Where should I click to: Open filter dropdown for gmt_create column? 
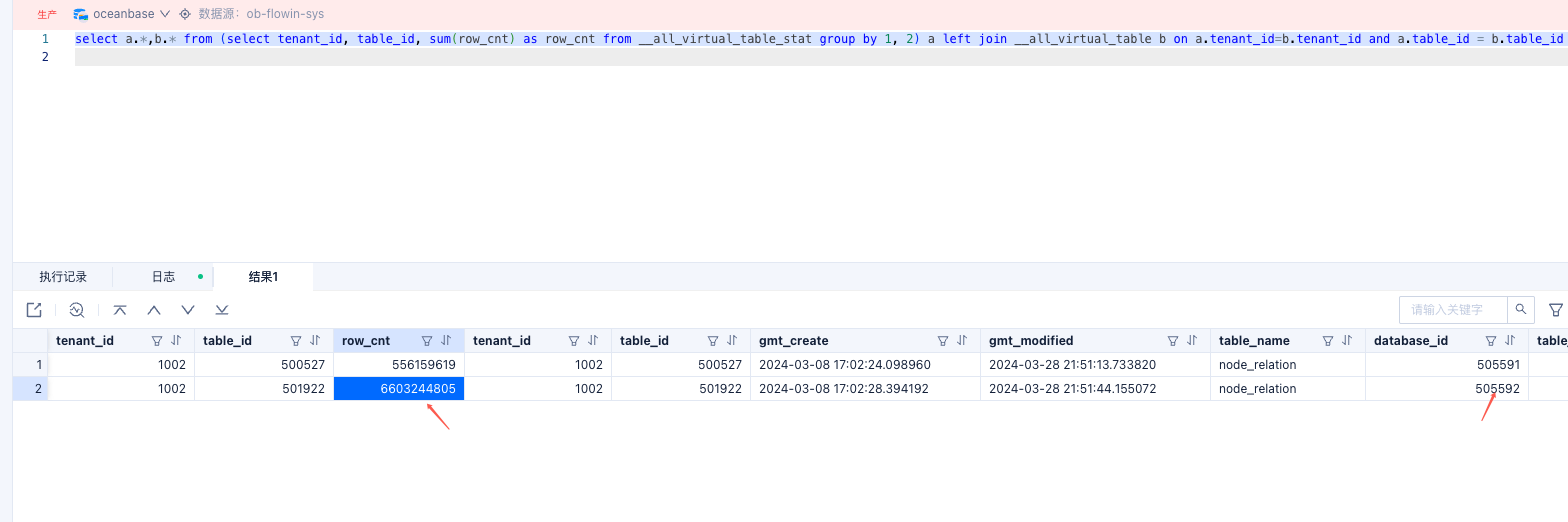coord(943,341)
